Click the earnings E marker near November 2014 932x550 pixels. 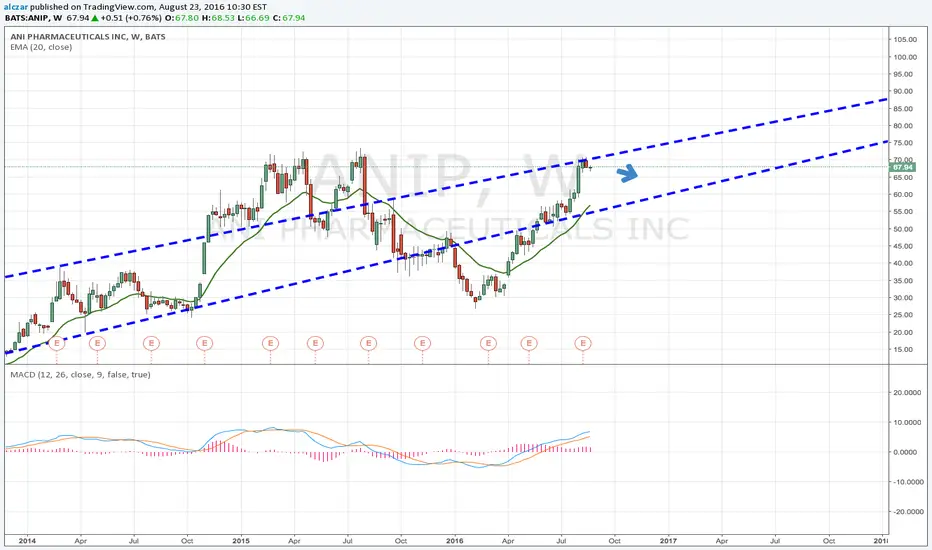(x=204, y=343)
